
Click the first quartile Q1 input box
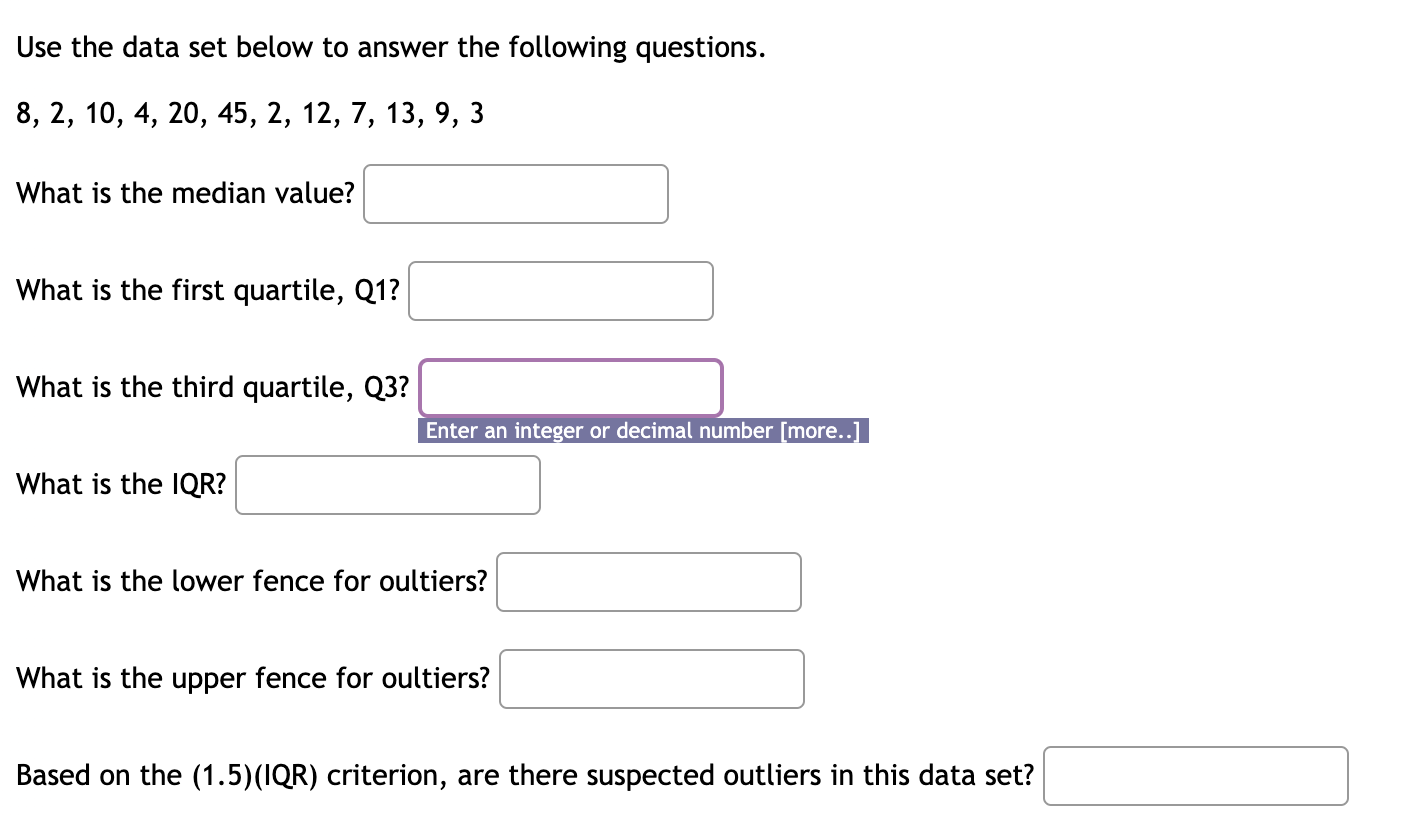560,291
